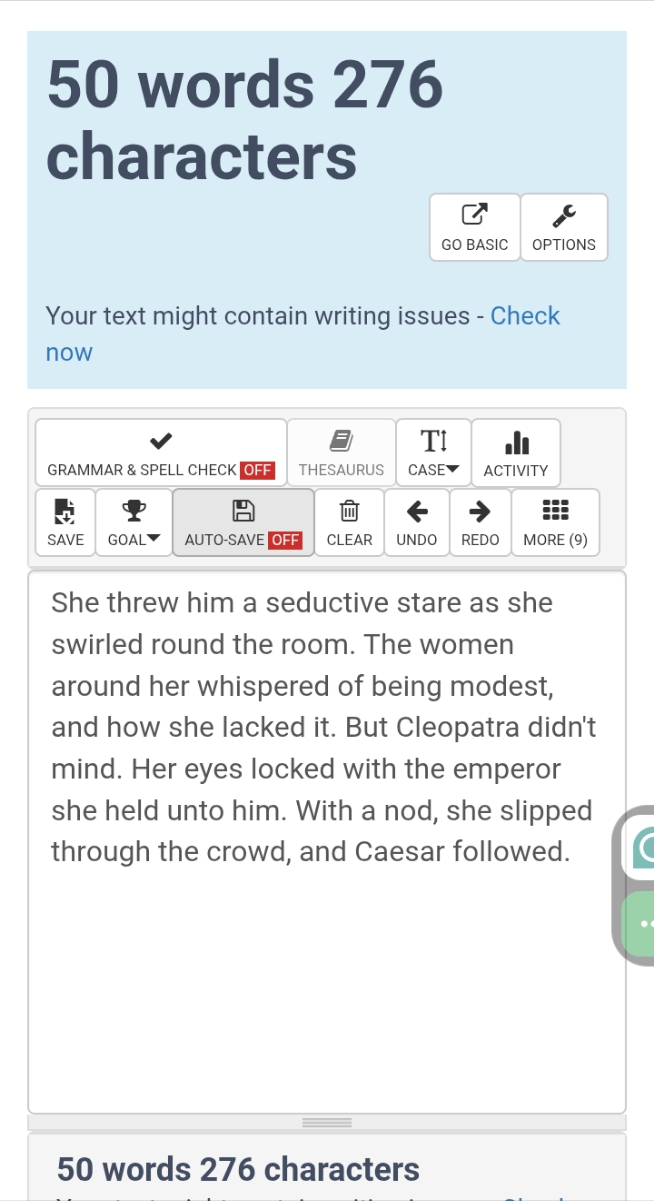Click the Check now link

point(303,334)
